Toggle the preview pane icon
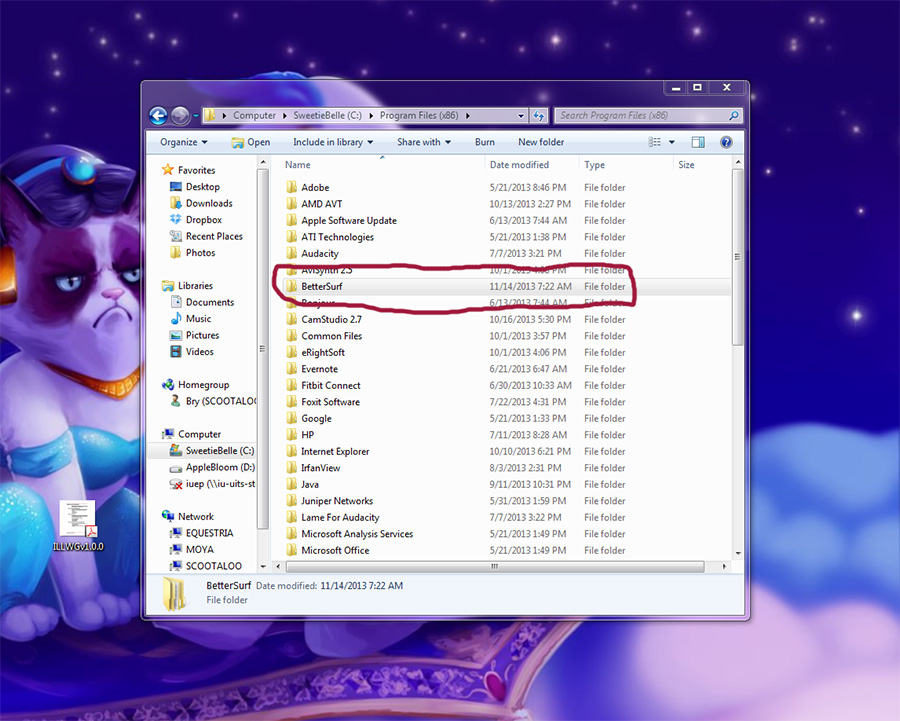The width and height of the screenshot is (900, 721). tap(698, 142)
